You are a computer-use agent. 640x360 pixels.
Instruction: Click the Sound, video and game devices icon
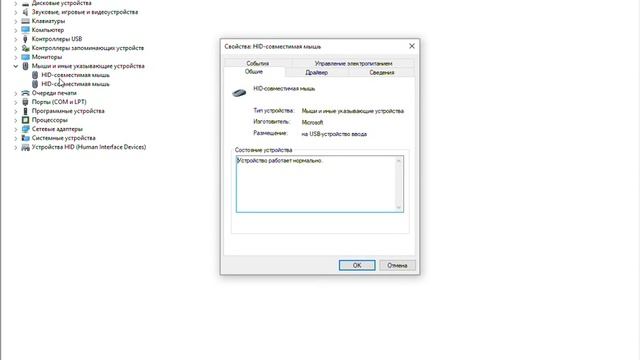point(25,12)
